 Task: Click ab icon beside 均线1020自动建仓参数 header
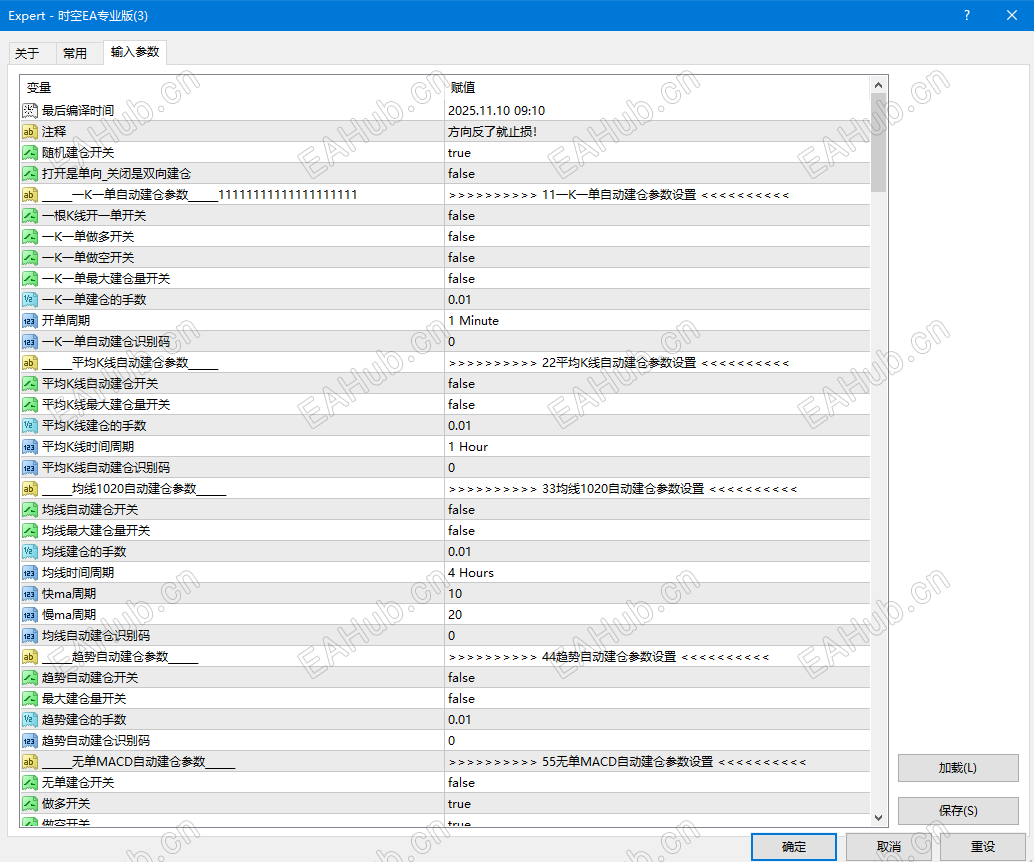(x=30, y=489)
